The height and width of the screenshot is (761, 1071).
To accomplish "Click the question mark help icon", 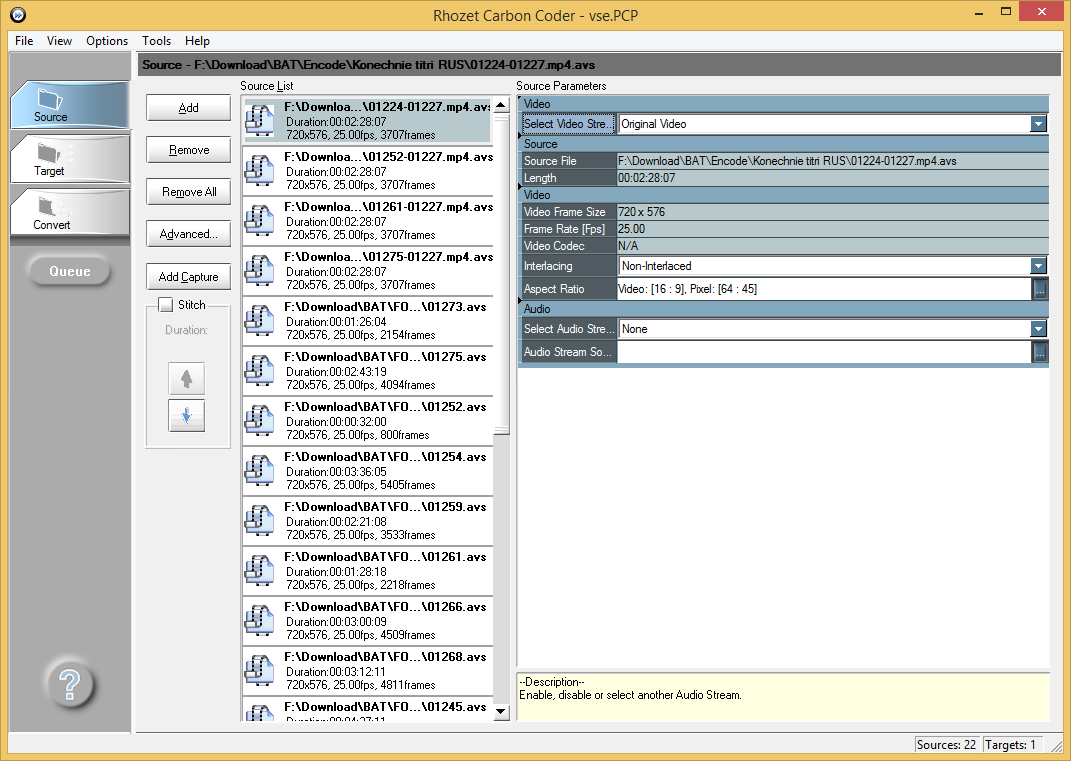I will (x=70, y=684).
